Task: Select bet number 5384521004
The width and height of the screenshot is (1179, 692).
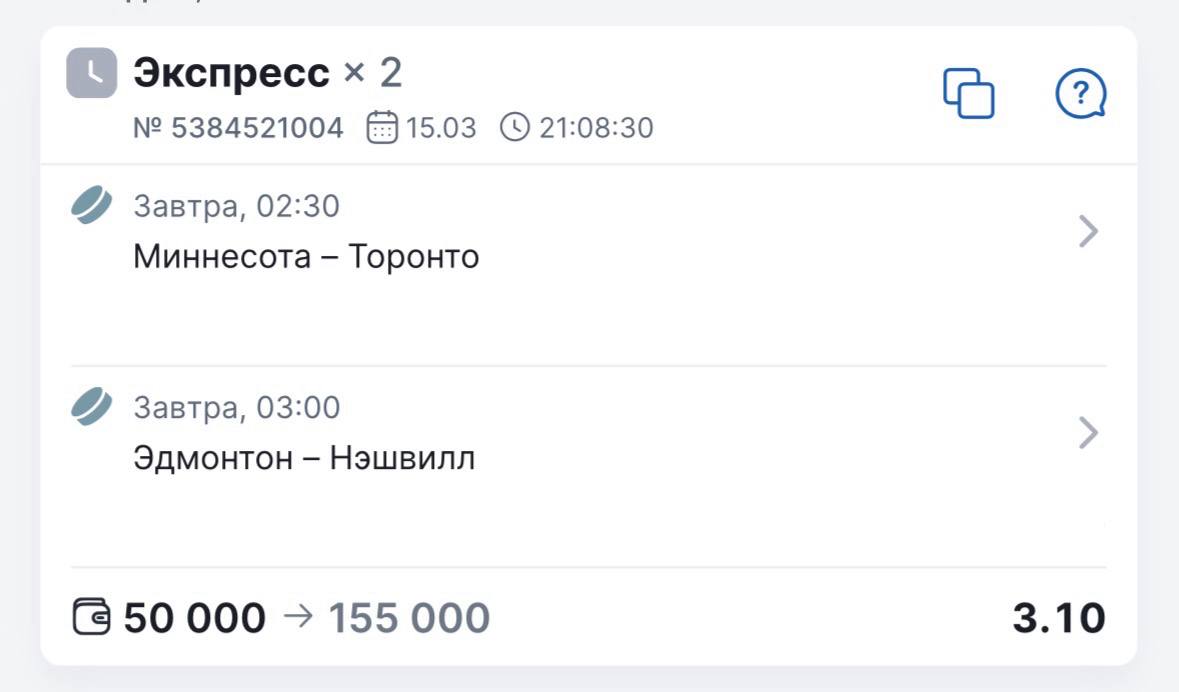Action: 238,128
